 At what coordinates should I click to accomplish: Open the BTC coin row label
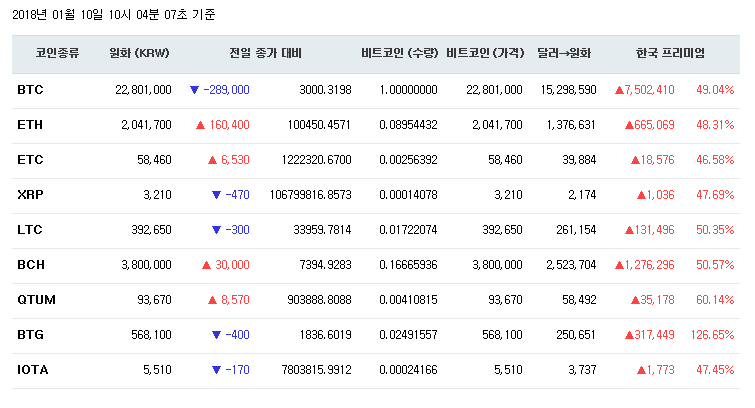(x=30, y=90)
